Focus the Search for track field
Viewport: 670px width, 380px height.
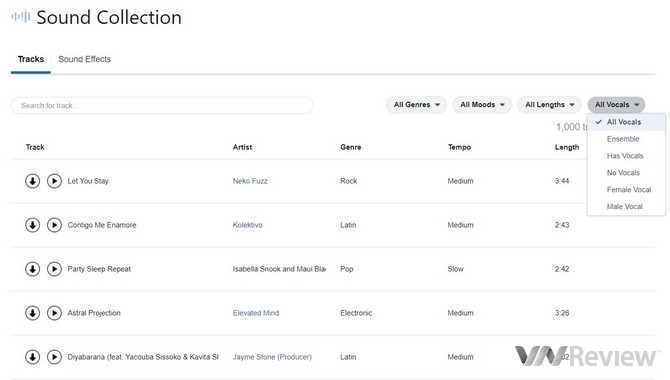tap(162, 105)
